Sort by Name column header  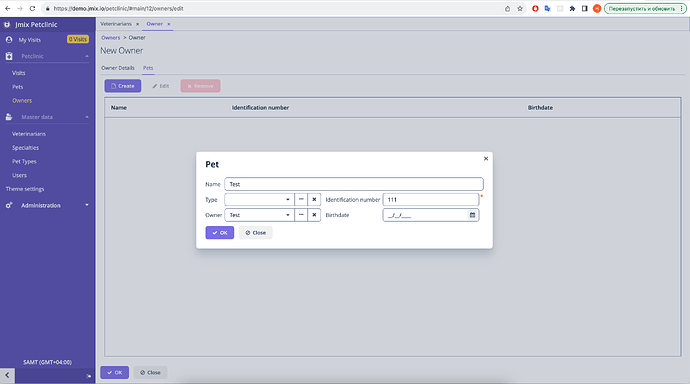[x=119, y=107]
